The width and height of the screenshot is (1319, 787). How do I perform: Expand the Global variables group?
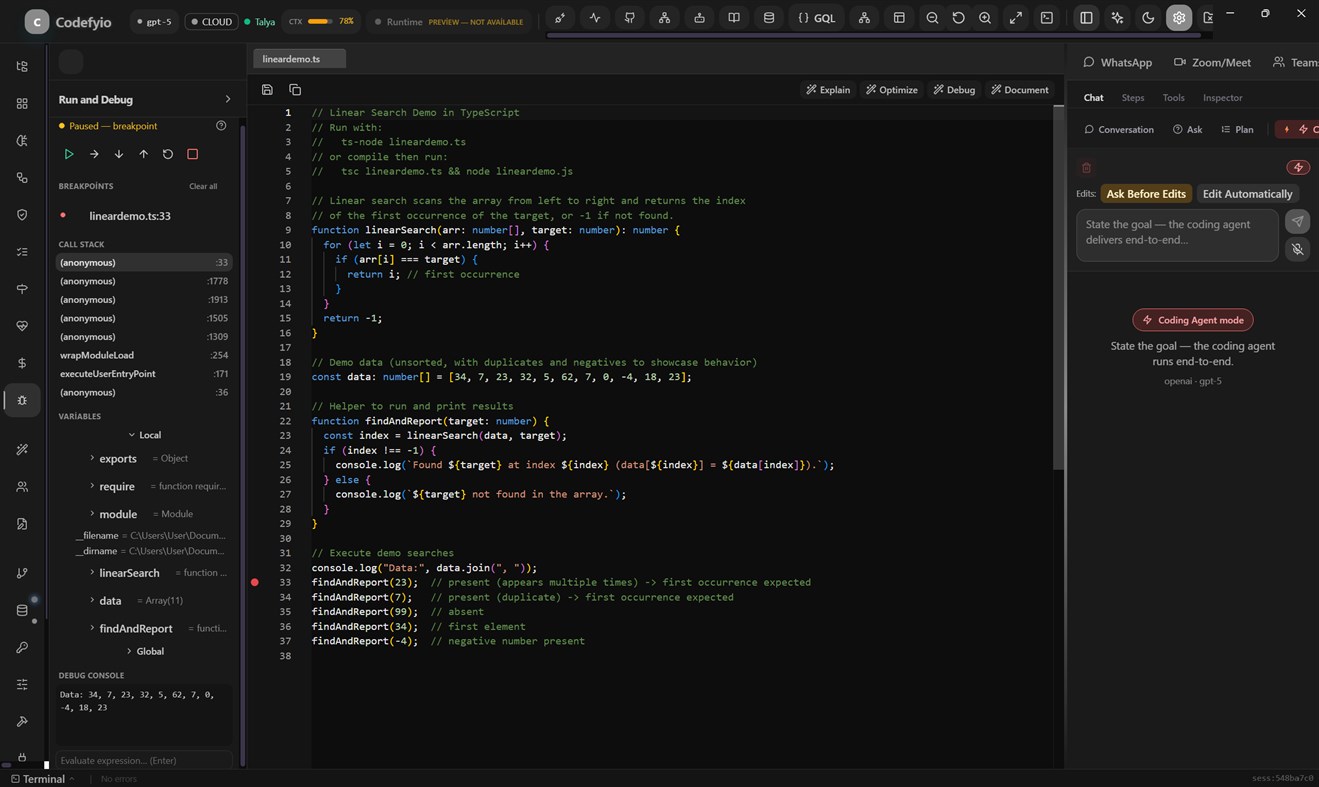click(x=129, y=651)
